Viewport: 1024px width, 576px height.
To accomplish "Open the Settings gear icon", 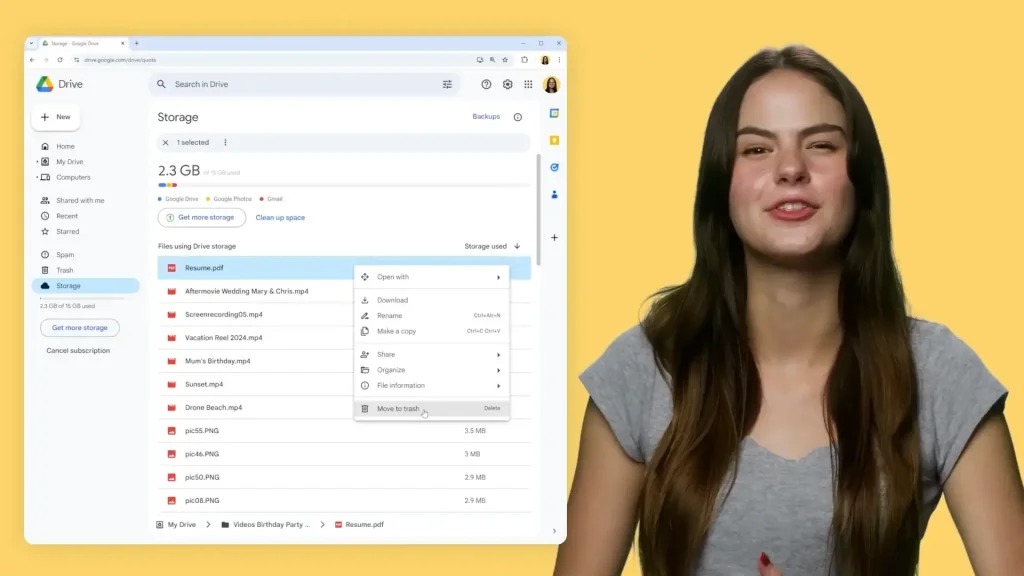I will [x=507, y=85].
